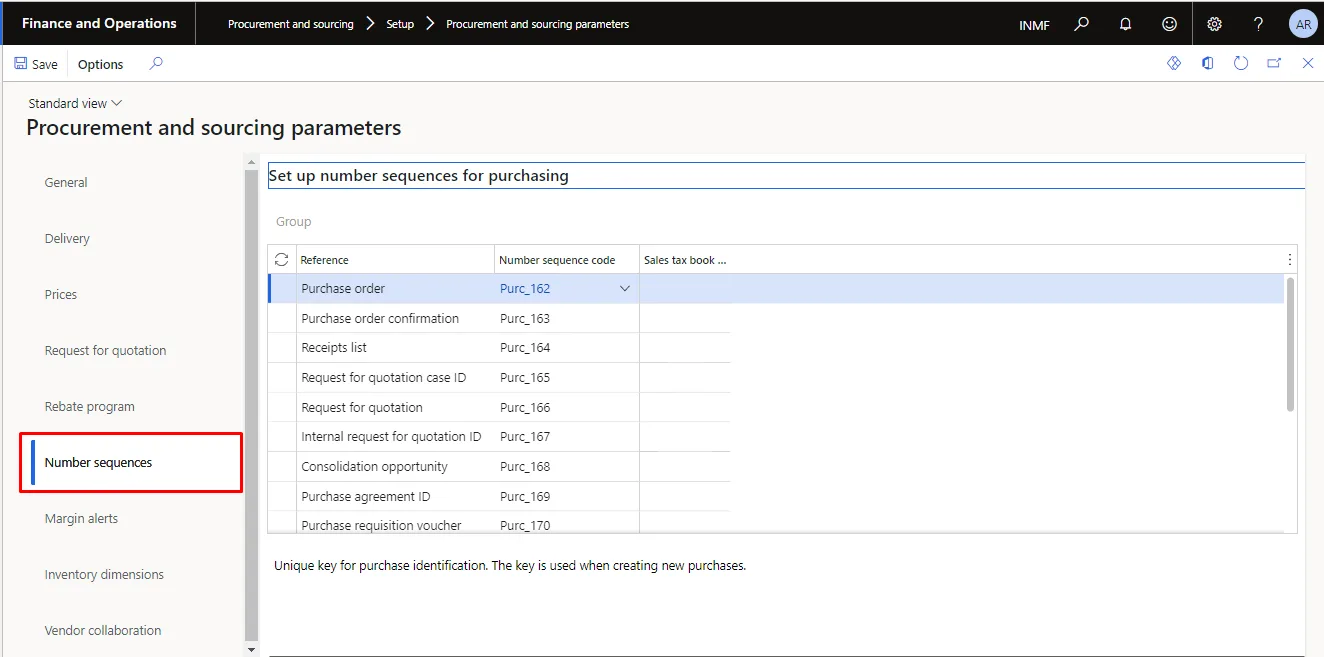The width and height of the screenshot is (1324, 657).
Task: Open the help question mark icon
Action: 1259,24
